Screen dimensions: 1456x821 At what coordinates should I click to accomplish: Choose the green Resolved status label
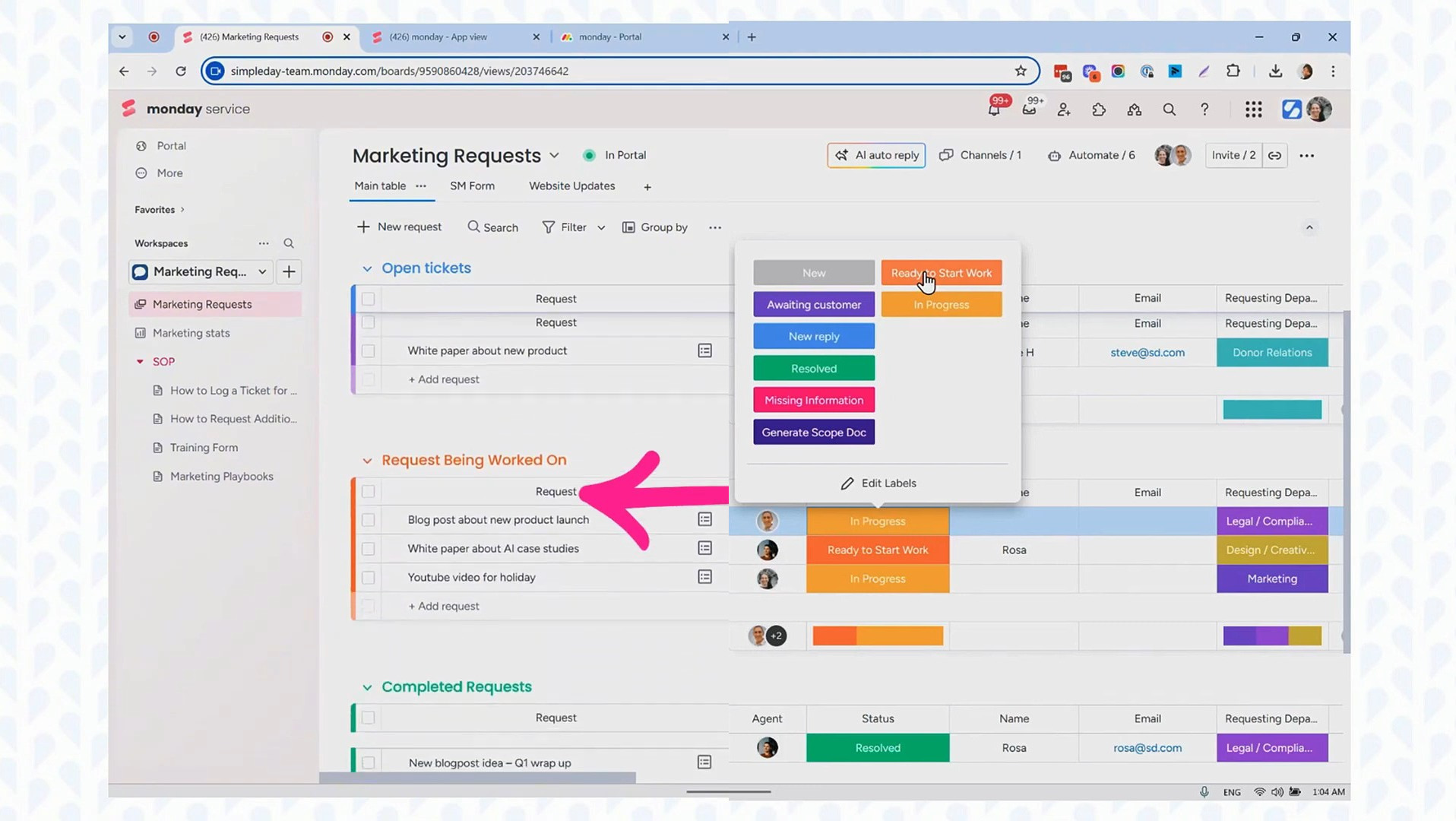[813, 369]
